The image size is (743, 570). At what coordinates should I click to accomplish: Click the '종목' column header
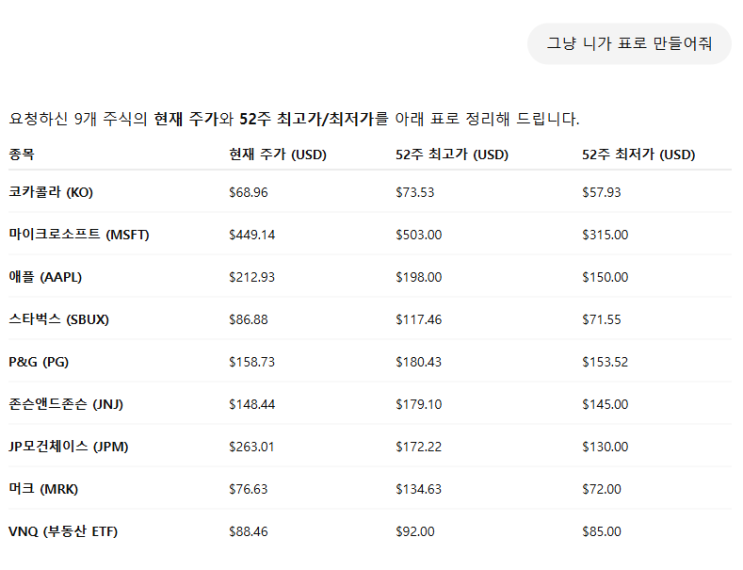click(21, 154)
